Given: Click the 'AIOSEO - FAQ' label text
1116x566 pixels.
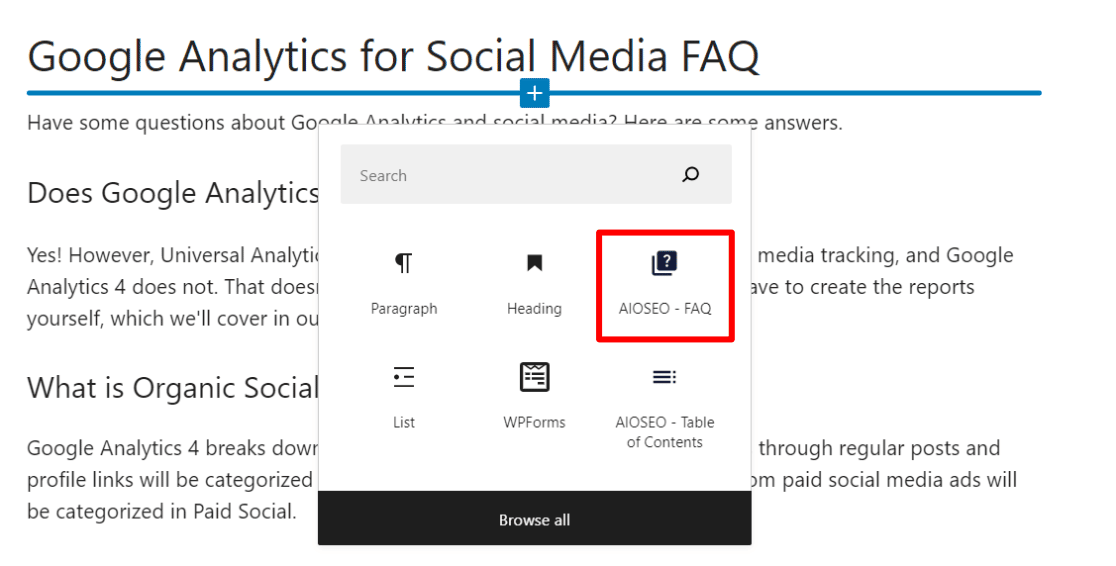Looking at the screenshot, I should click(665, 309).
